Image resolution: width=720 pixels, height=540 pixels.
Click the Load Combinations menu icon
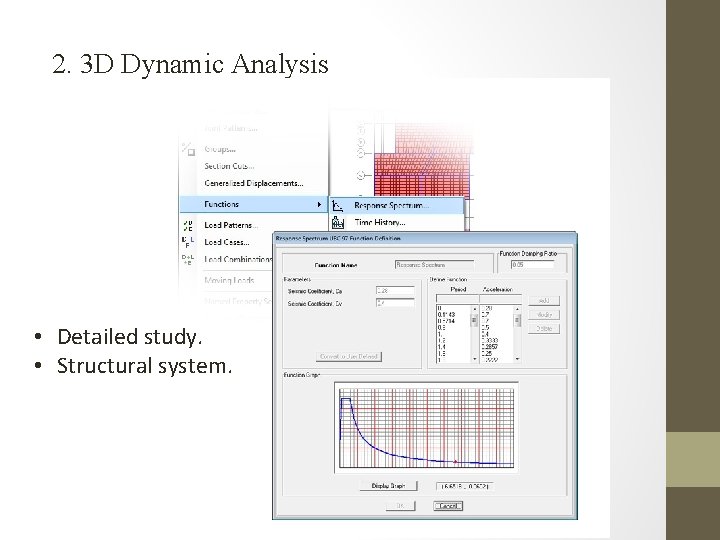[188, 259]
